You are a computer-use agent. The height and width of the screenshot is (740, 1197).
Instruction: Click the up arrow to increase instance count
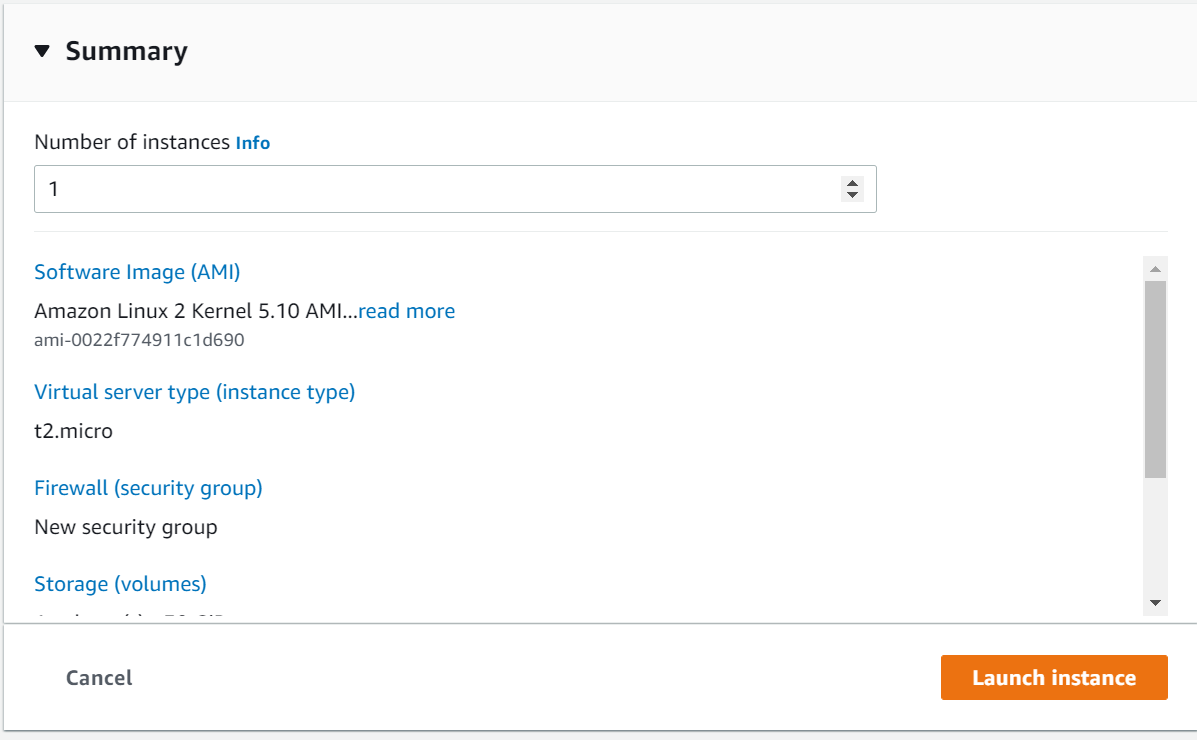pyautogui.click(x=852, y=182)
